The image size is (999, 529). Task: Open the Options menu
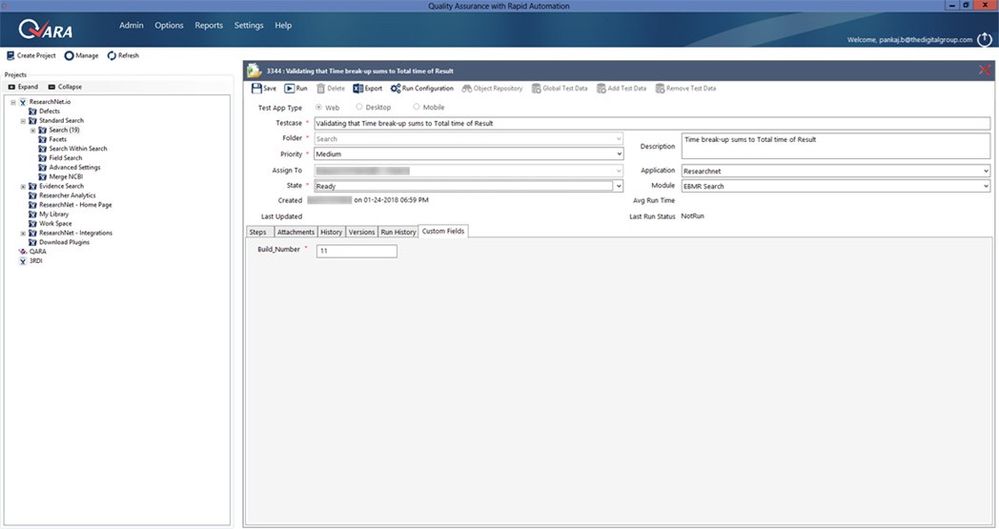pos(169,25)
